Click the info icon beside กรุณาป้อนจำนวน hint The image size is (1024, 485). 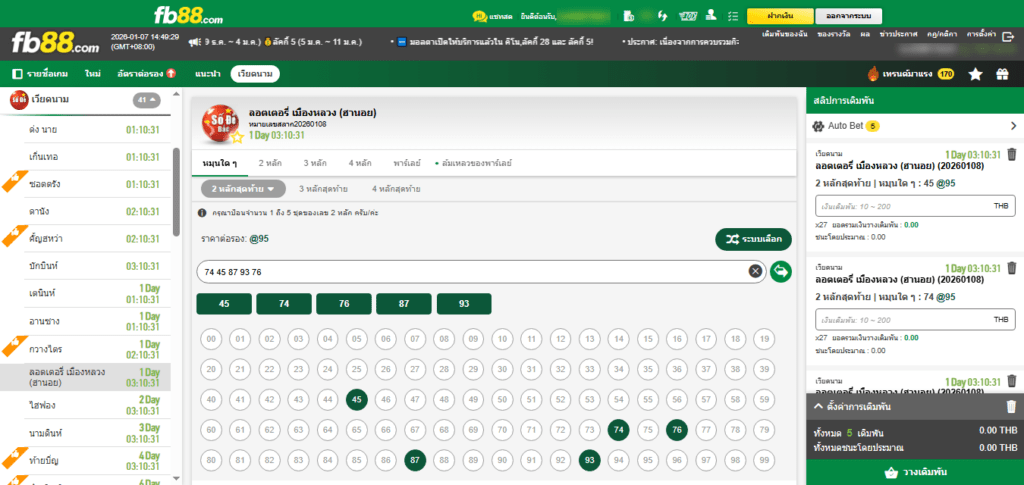202,213
